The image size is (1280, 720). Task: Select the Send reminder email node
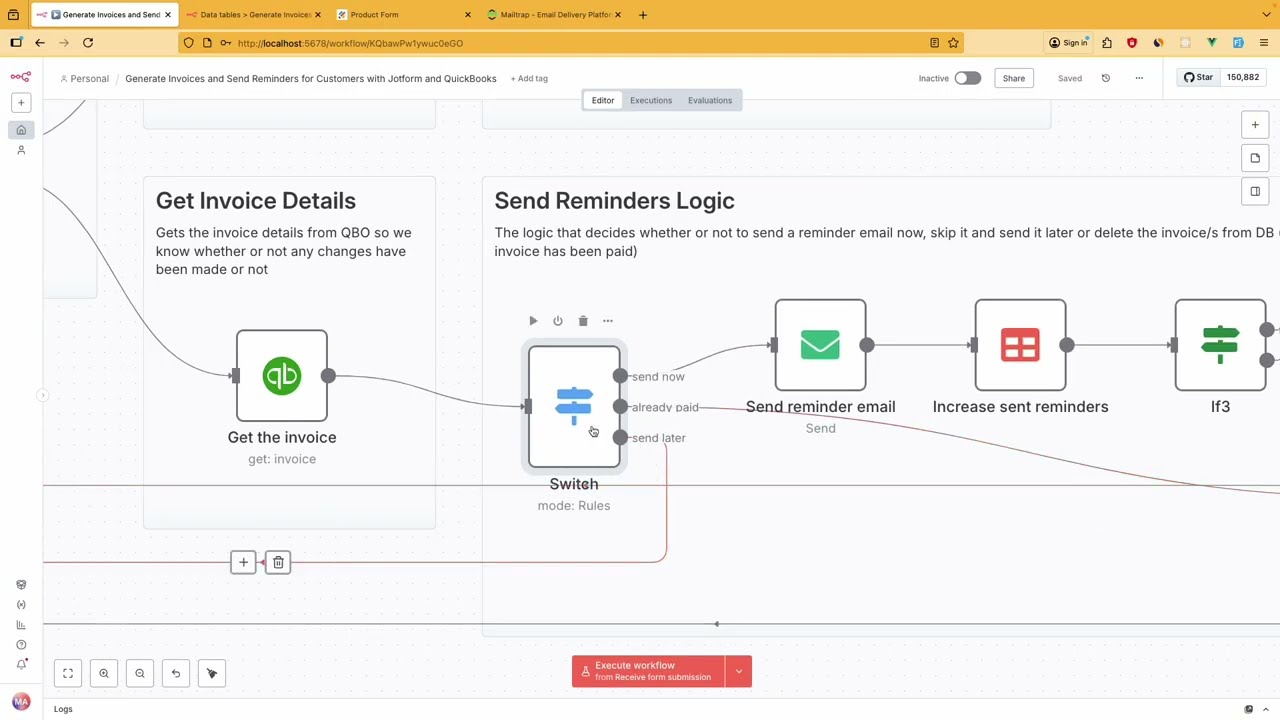(x=820, y=345)
